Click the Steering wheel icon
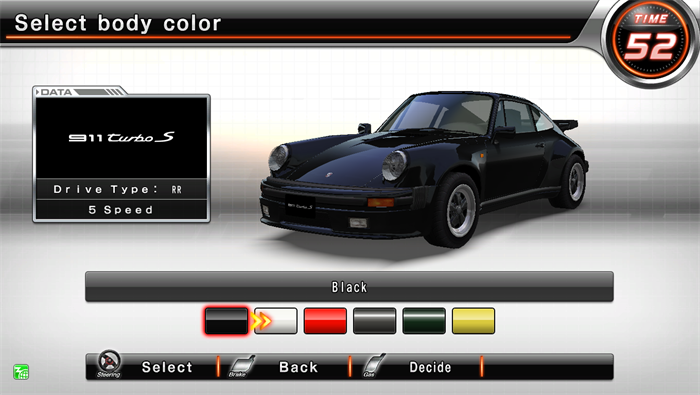The image size is (700, 395). coord(109,364)
